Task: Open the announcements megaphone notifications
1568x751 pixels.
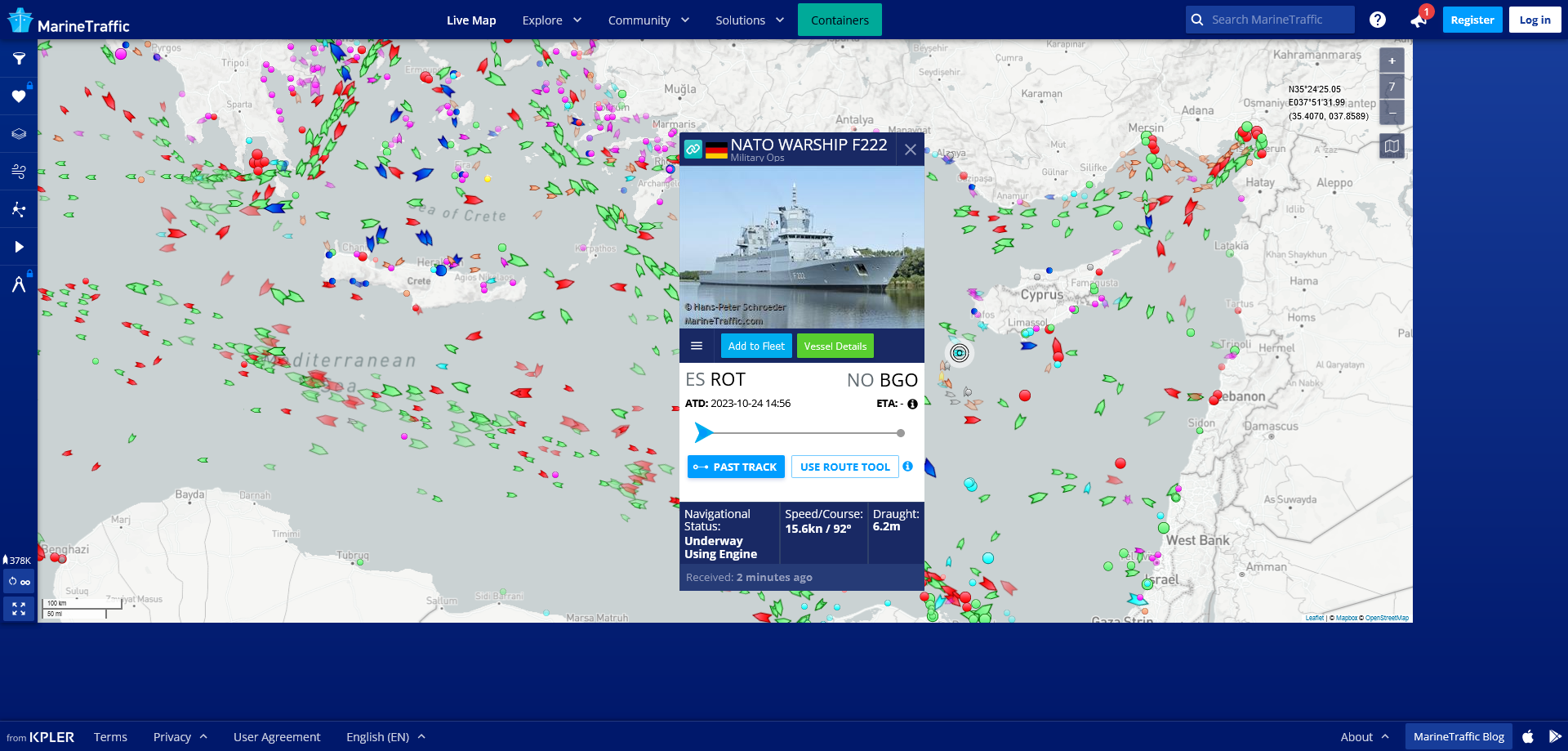Action: [1419, 20]
